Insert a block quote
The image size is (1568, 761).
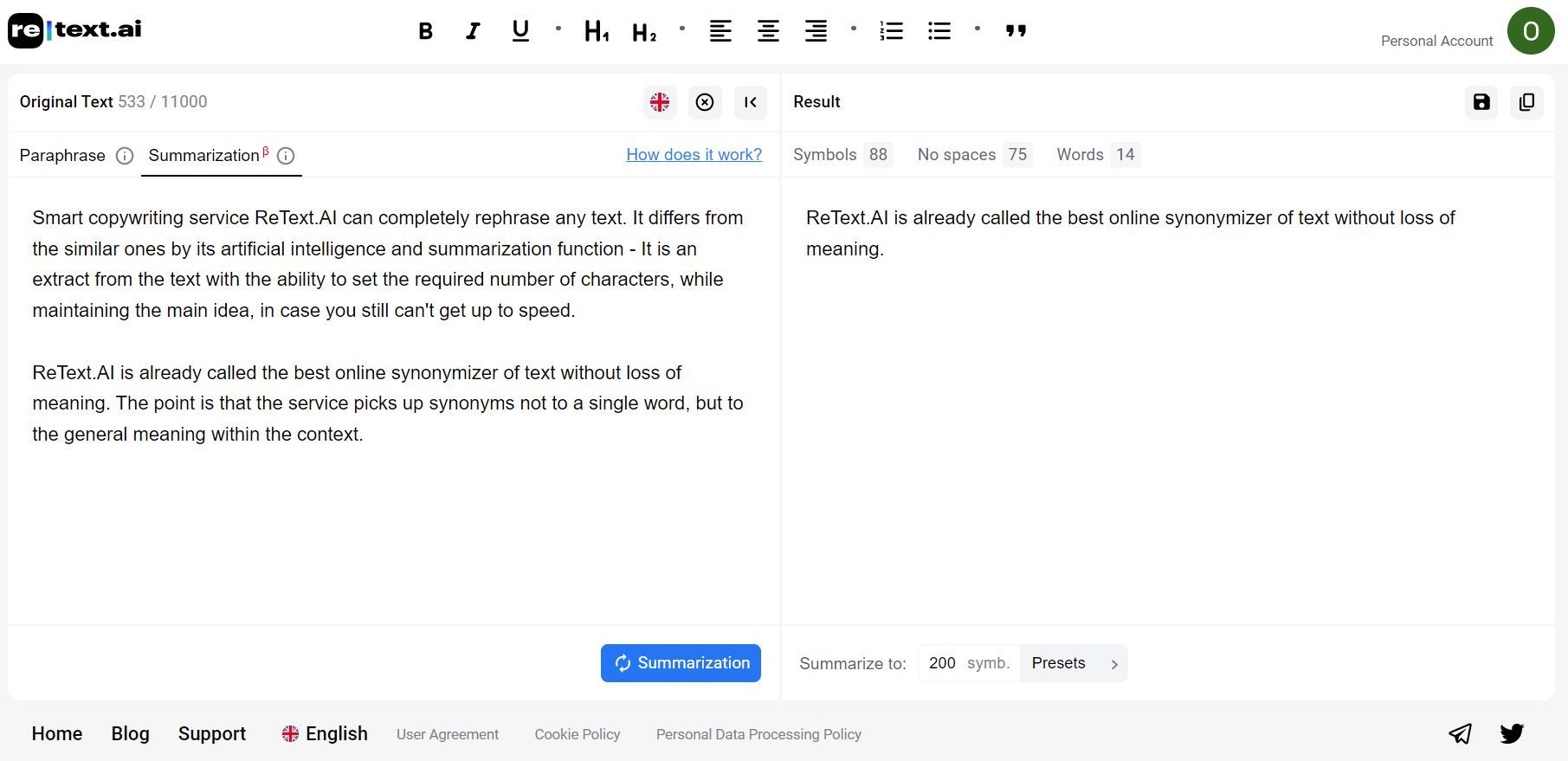(1016, 31)
